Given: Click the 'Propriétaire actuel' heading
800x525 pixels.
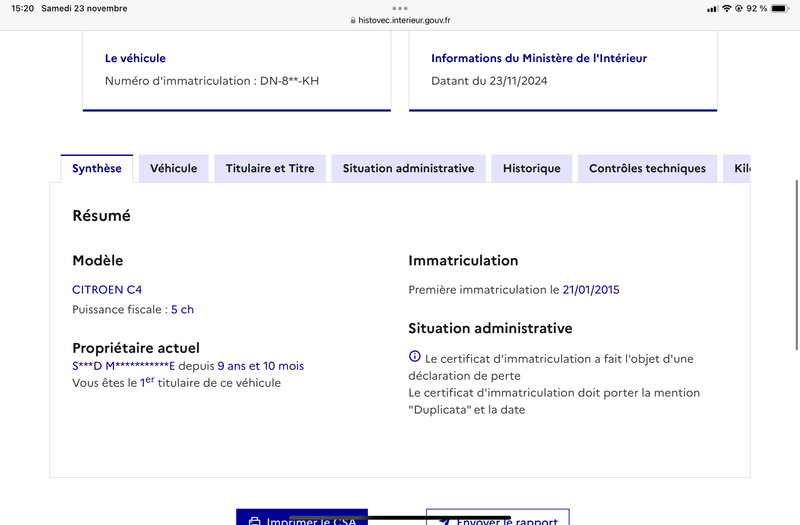Looking at the screenshot, I should (136, 348).
